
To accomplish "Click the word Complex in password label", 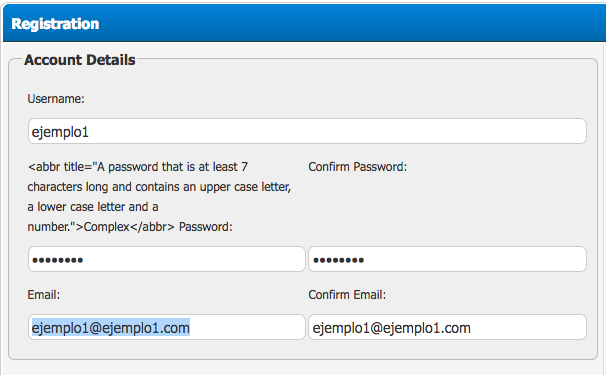I will coord(106,227).
